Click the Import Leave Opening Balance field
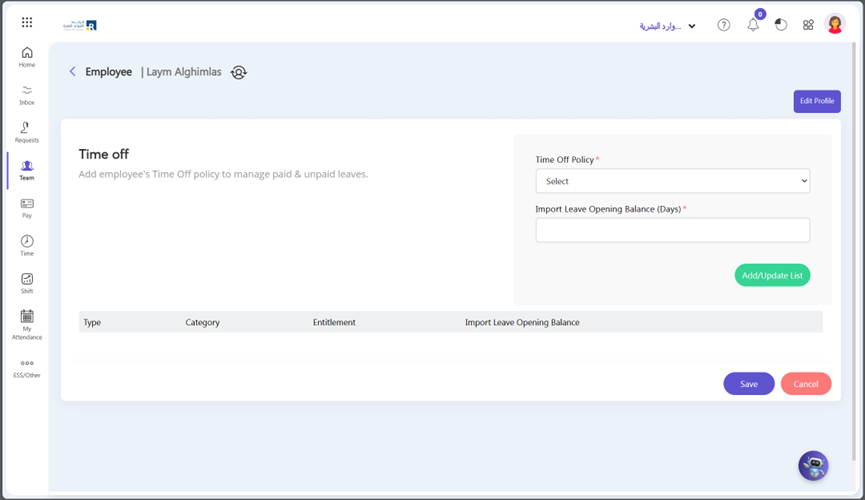The width and height of the screenshot is (865, 500). pos(672,230)
